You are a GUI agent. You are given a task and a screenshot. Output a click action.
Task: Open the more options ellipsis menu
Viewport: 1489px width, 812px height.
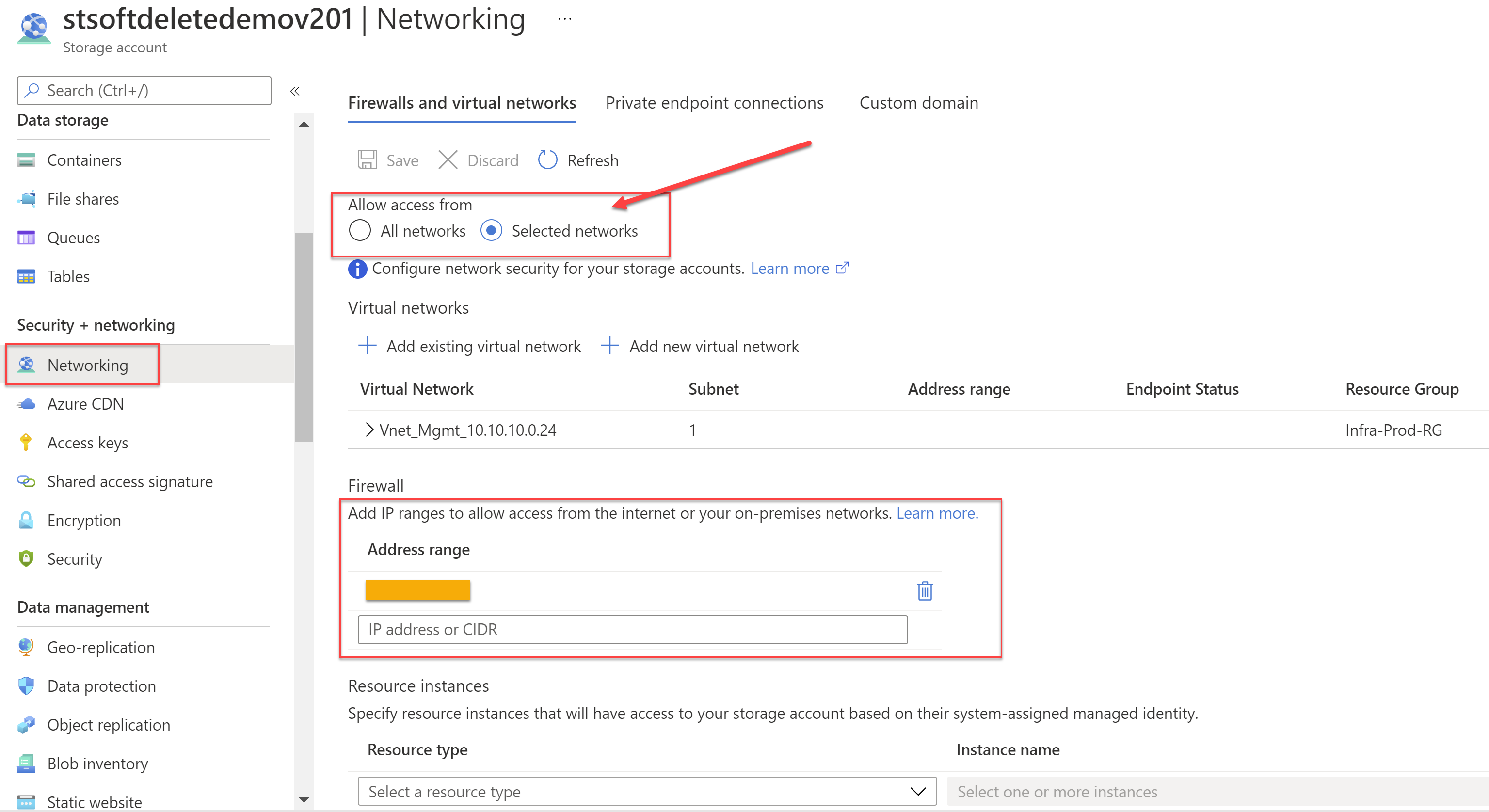[x=565, y=19]
